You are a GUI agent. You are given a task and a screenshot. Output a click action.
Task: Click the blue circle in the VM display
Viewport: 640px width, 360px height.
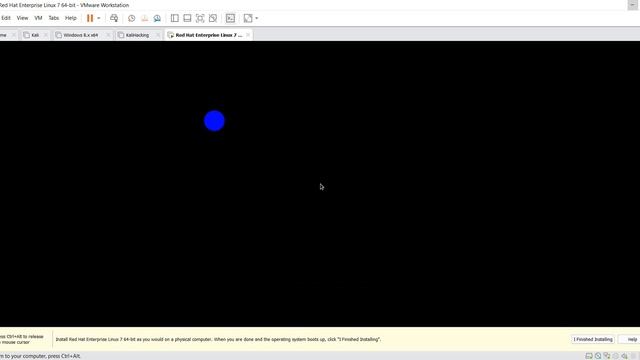pos(214,121)
